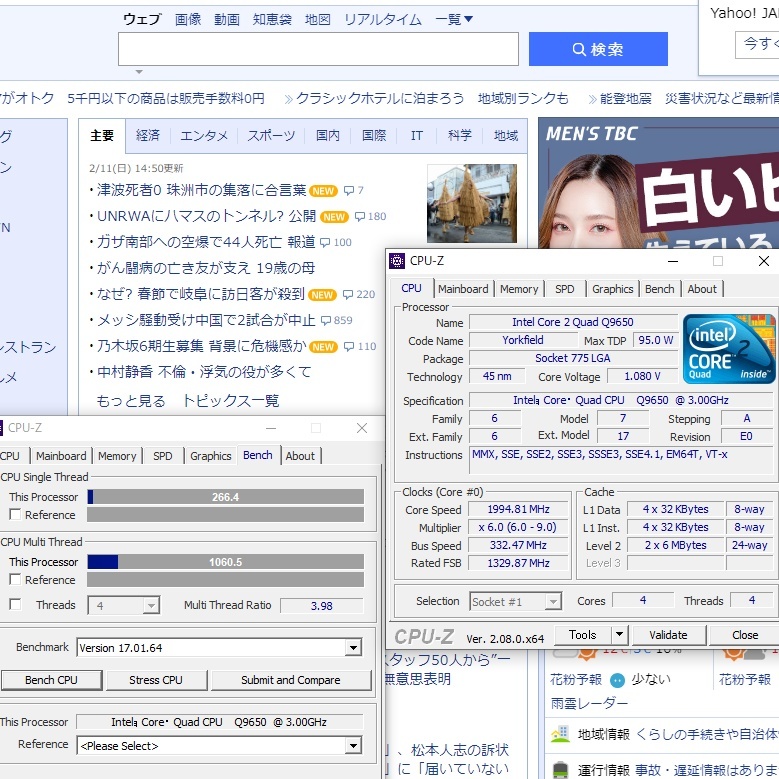The height and width of the screenshot is (779, 779).
Task: Open もっと見る link under headlines
Action: coord(131,401)
